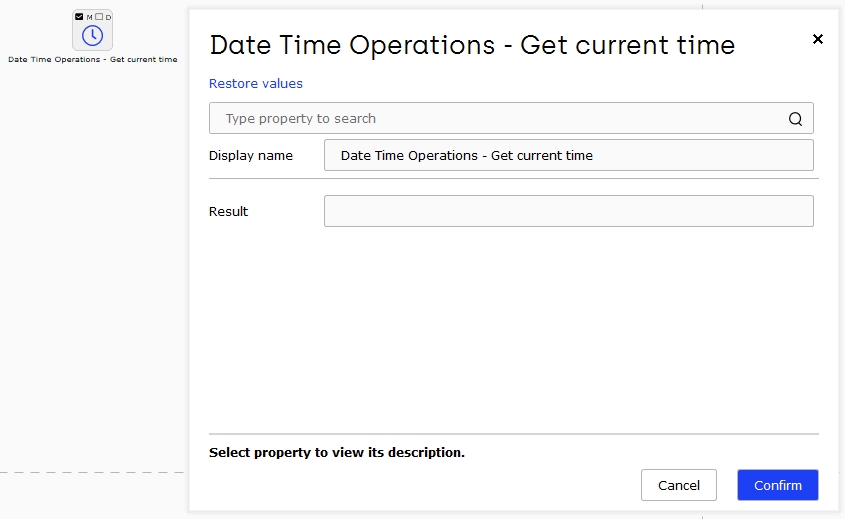Click the blue clock icon on the node
The image size is (845, 519).
(93, 36)
